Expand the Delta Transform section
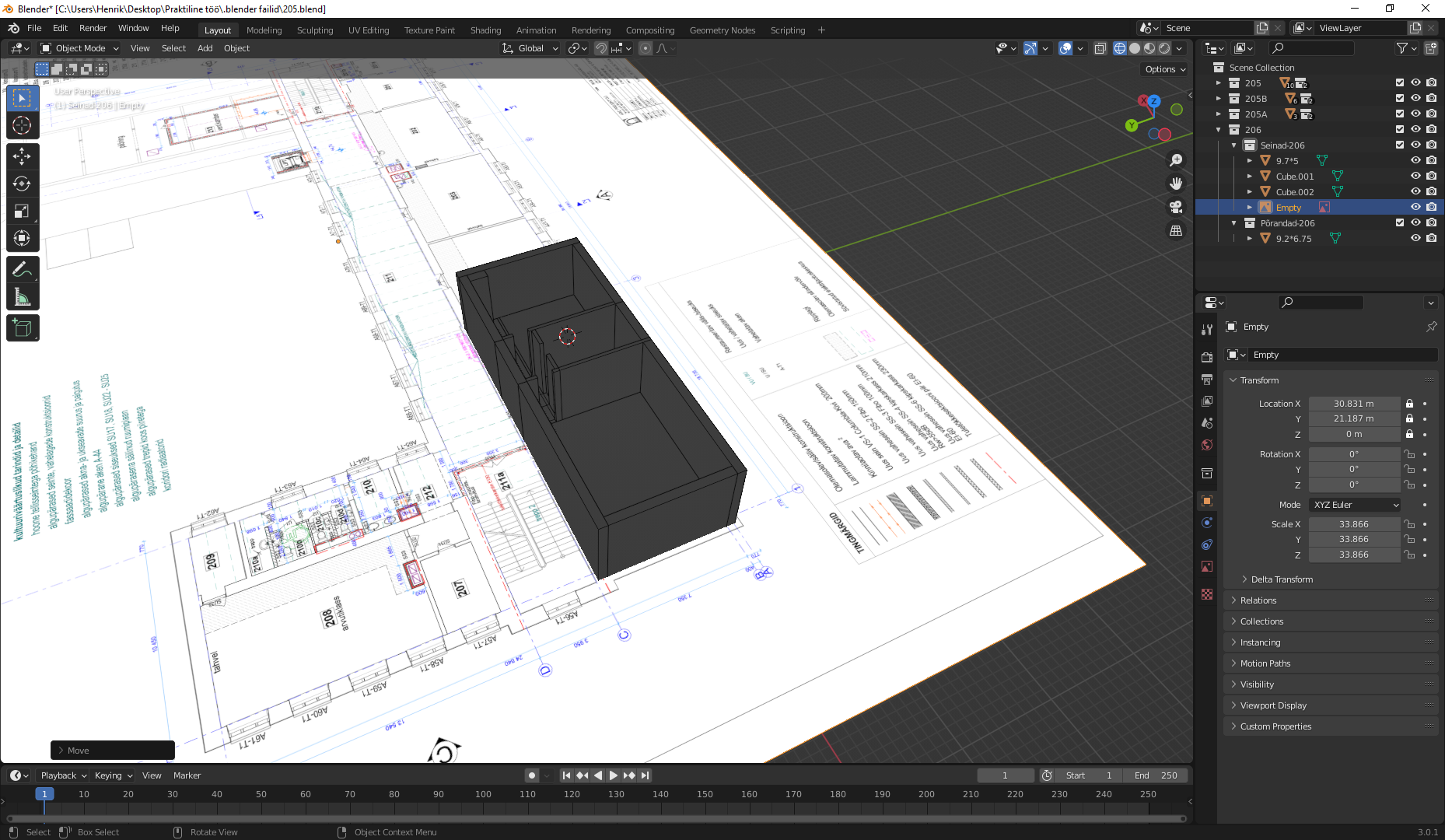1445x840 pixels. coord(1282,579)
